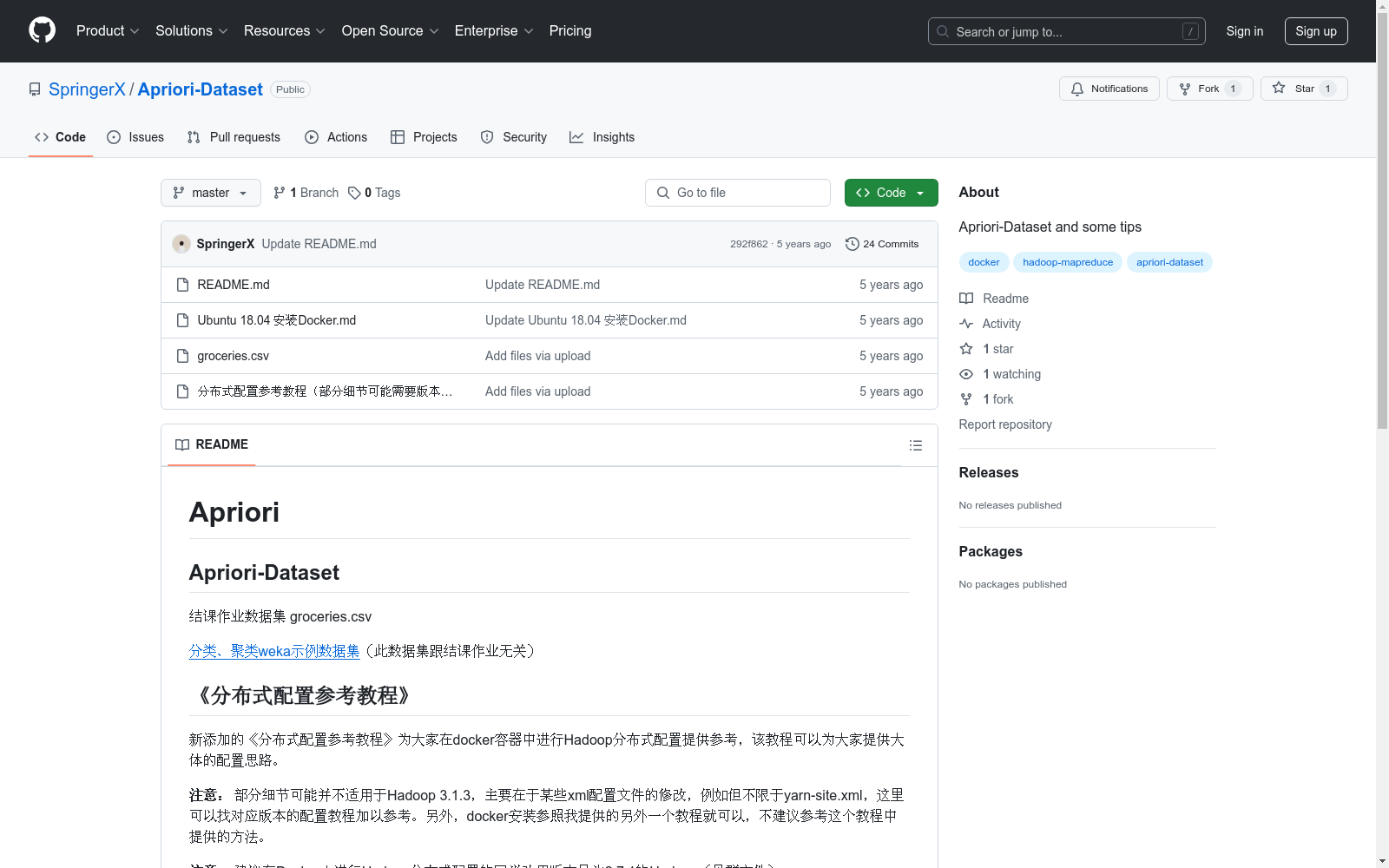Click the file icon beside Ubuntu 18.04 安装Docker.md
The width and height of the screenshot is (1389, 868).
(182, 320)
